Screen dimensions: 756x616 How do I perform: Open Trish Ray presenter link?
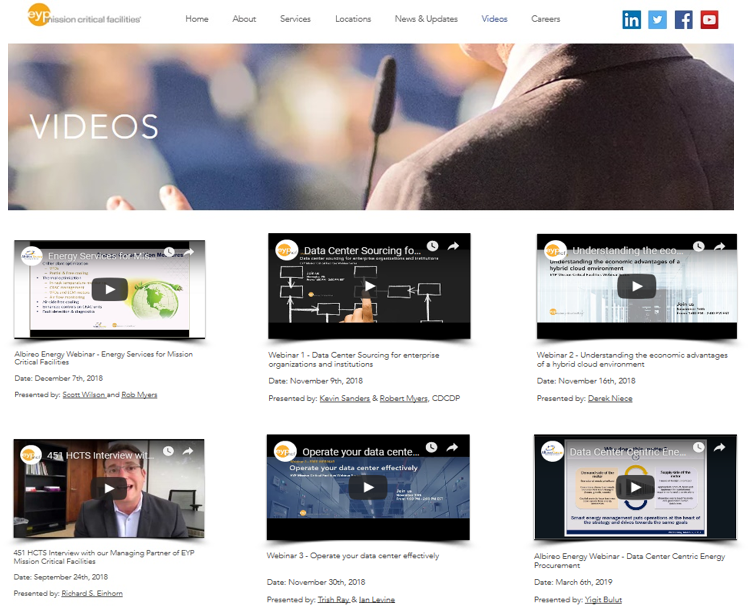pyautogui.click(x=333, y=599)
